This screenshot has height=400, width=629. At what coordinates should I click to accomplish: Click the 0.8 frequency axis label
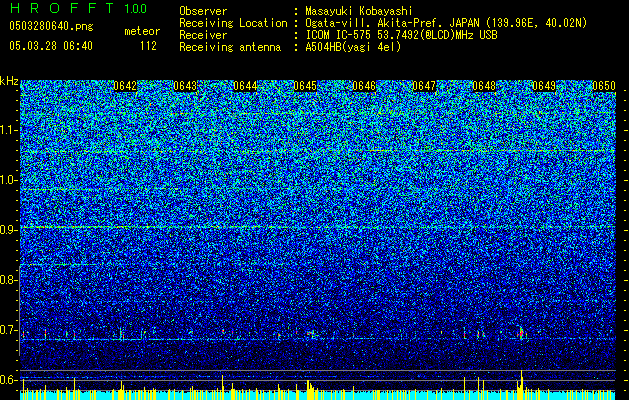[8, 280]
